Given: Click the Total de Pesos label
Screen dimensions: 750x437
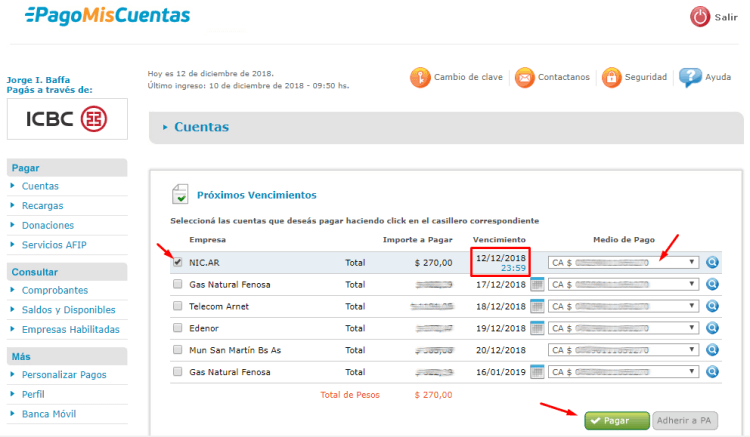Looking at the screenshot, I should pyautogui.click(x=350, y=395).
